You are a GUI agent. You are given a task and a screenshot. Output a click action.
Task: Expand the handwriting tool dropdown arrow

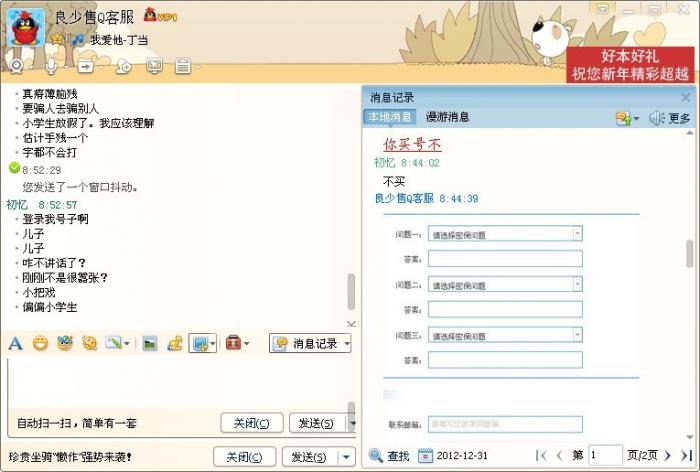click(126, 343)
